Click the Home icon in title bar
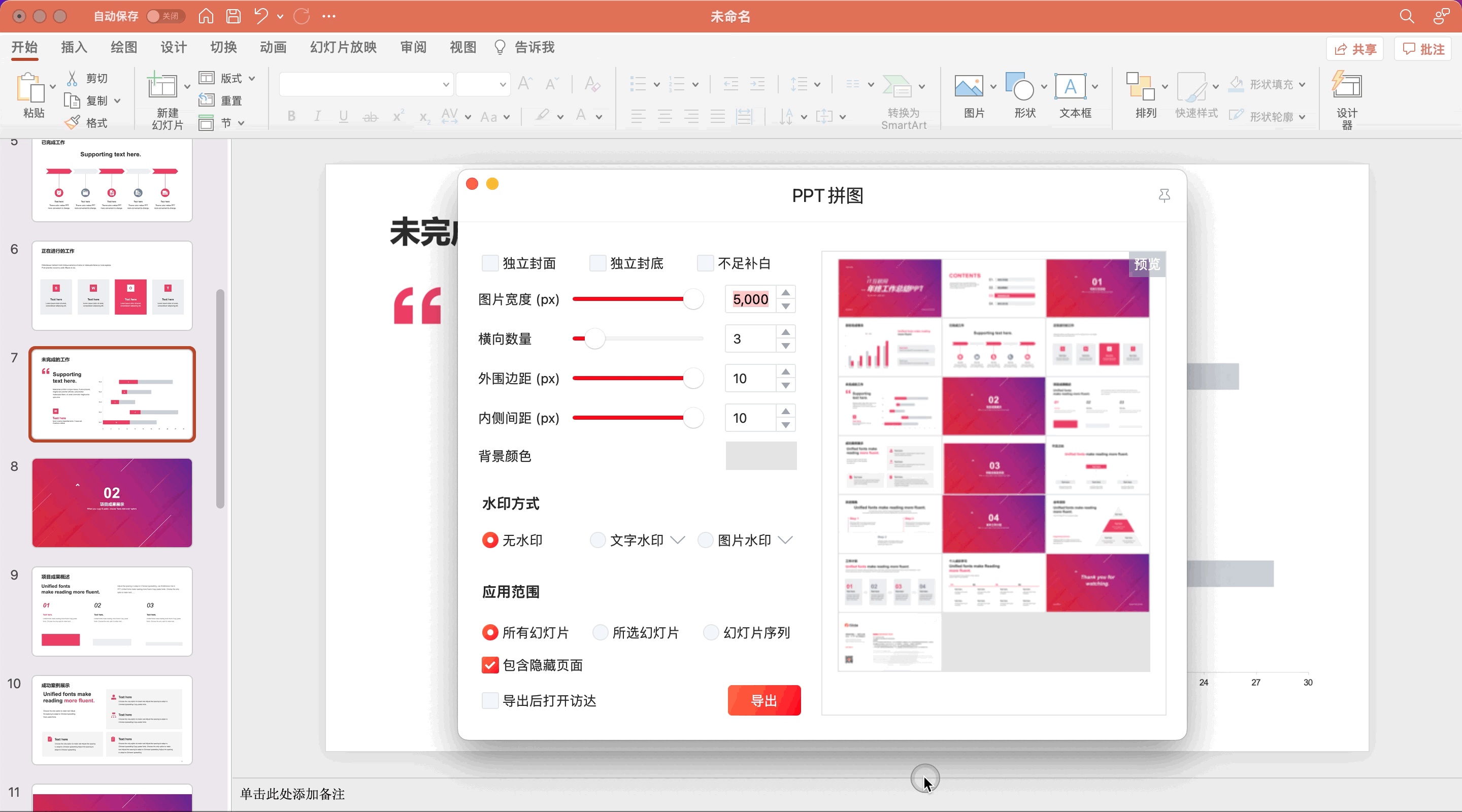 (x=206, y=16)
